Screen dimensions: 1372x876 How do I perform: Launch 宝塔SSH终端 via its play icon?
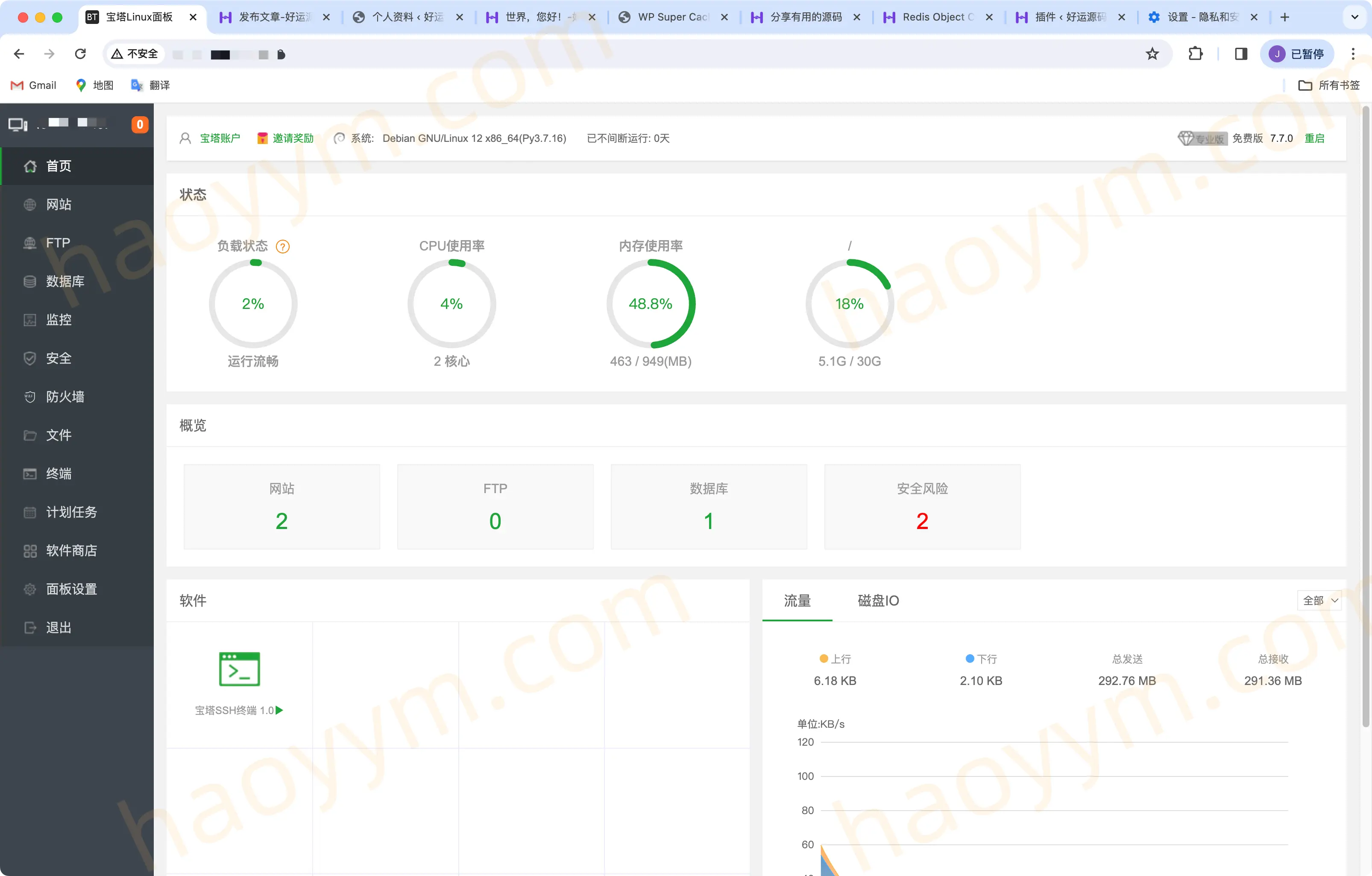click(x=279, y=711)
